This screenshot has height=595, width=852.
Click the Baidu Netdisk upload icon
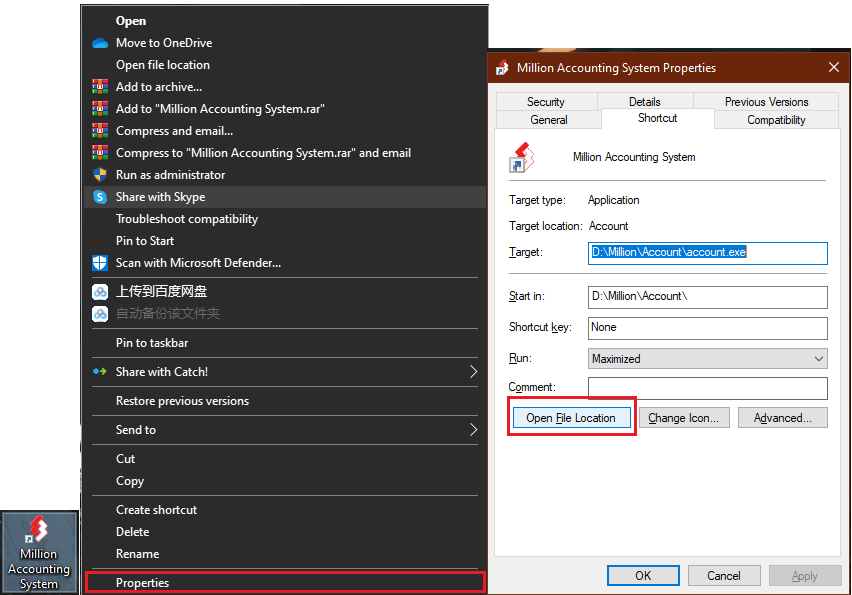tap(100, 292)
